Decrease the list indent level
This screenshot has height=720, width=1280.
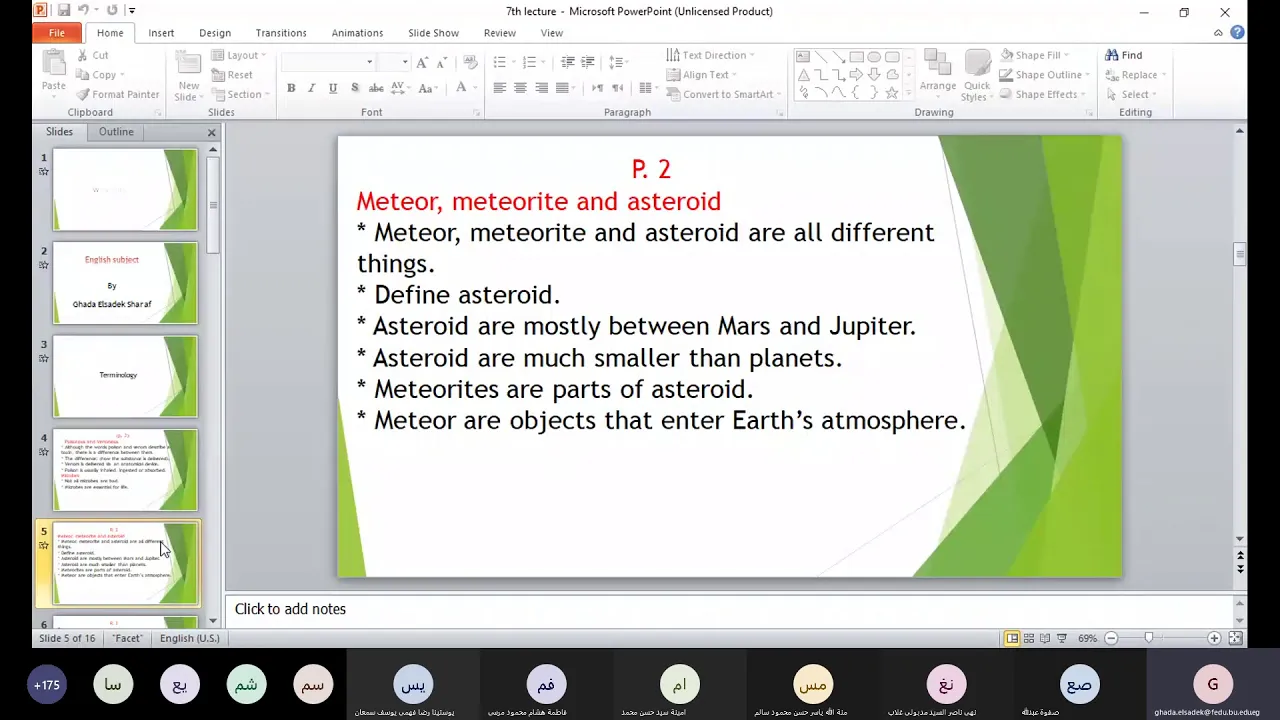(x=567, y=62)
